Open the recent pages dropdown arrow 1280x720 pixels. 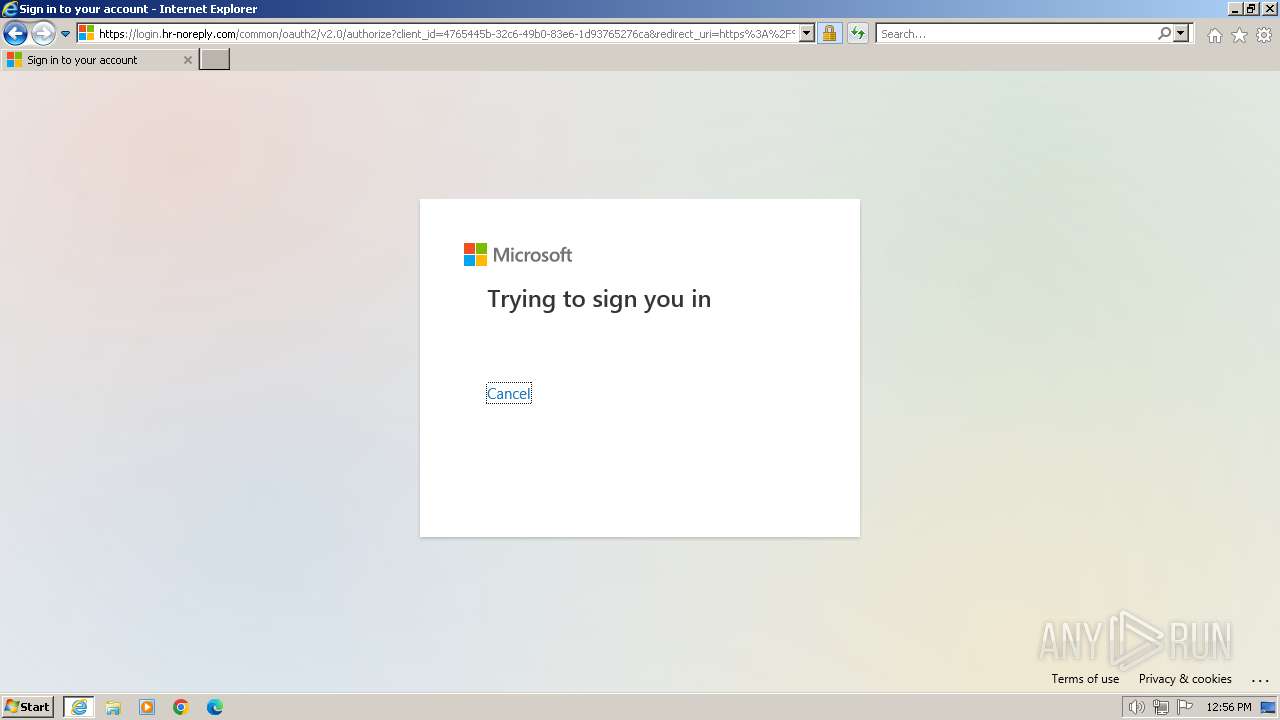point(65,34)
